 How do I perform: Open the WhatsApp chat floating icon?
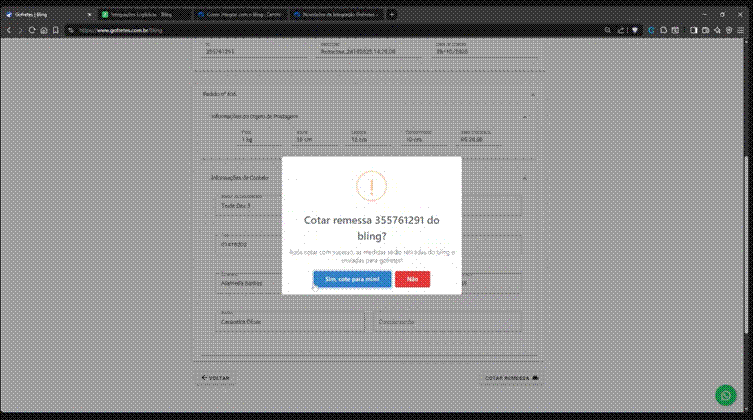tap(726, 396)
